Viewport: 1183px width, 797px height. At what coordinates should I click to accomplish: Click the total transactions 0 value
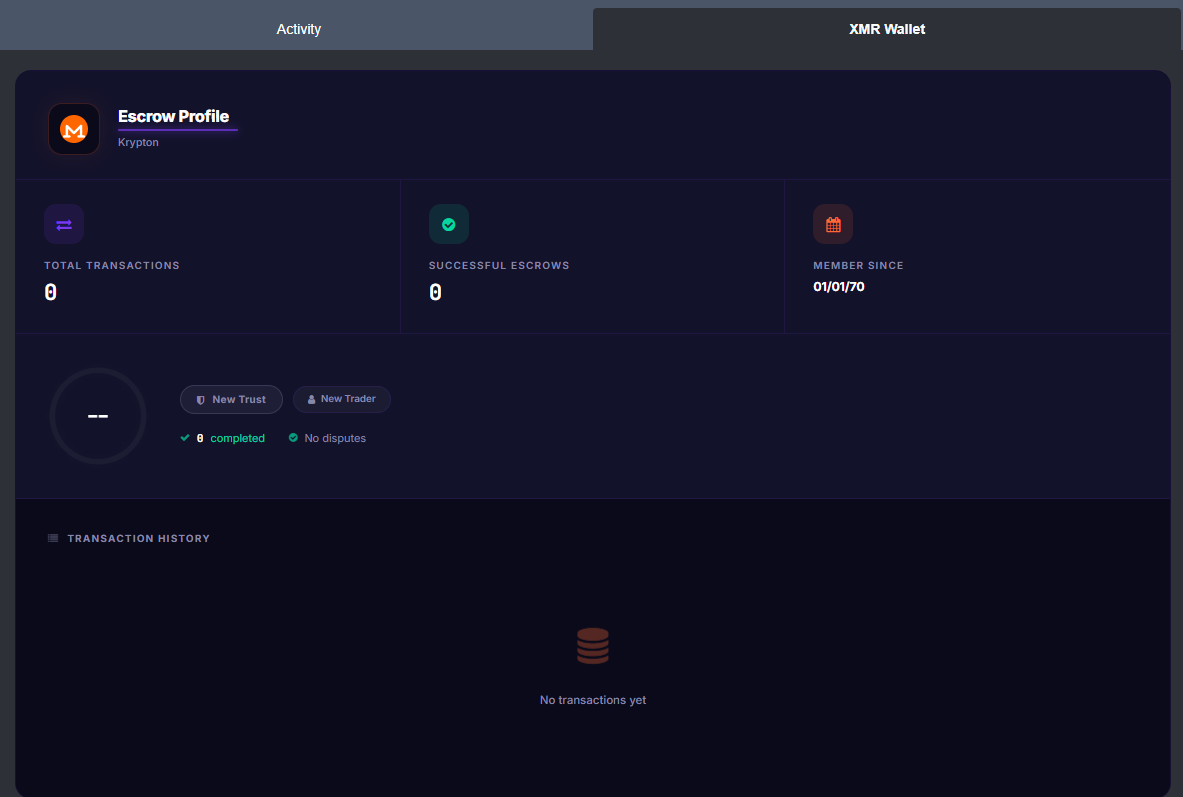tap(51, 292)
